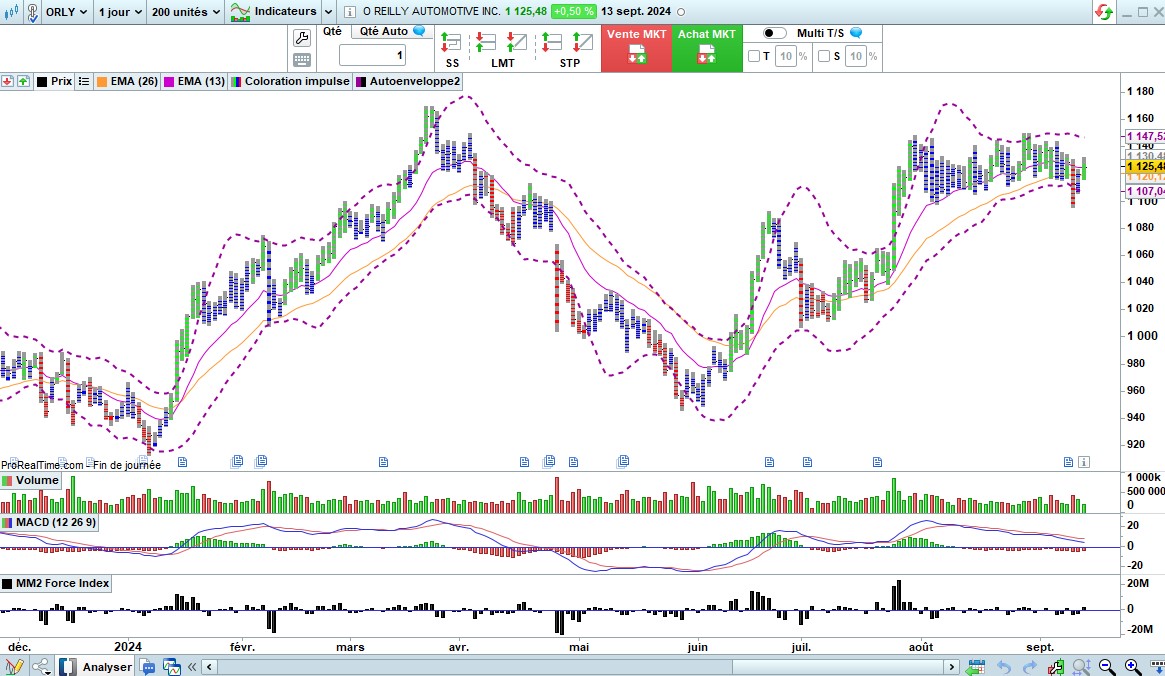Open the list icon next to Prix
This screenshot has width=1165, height=676.
pyautogui.click(x=83, y=82)
